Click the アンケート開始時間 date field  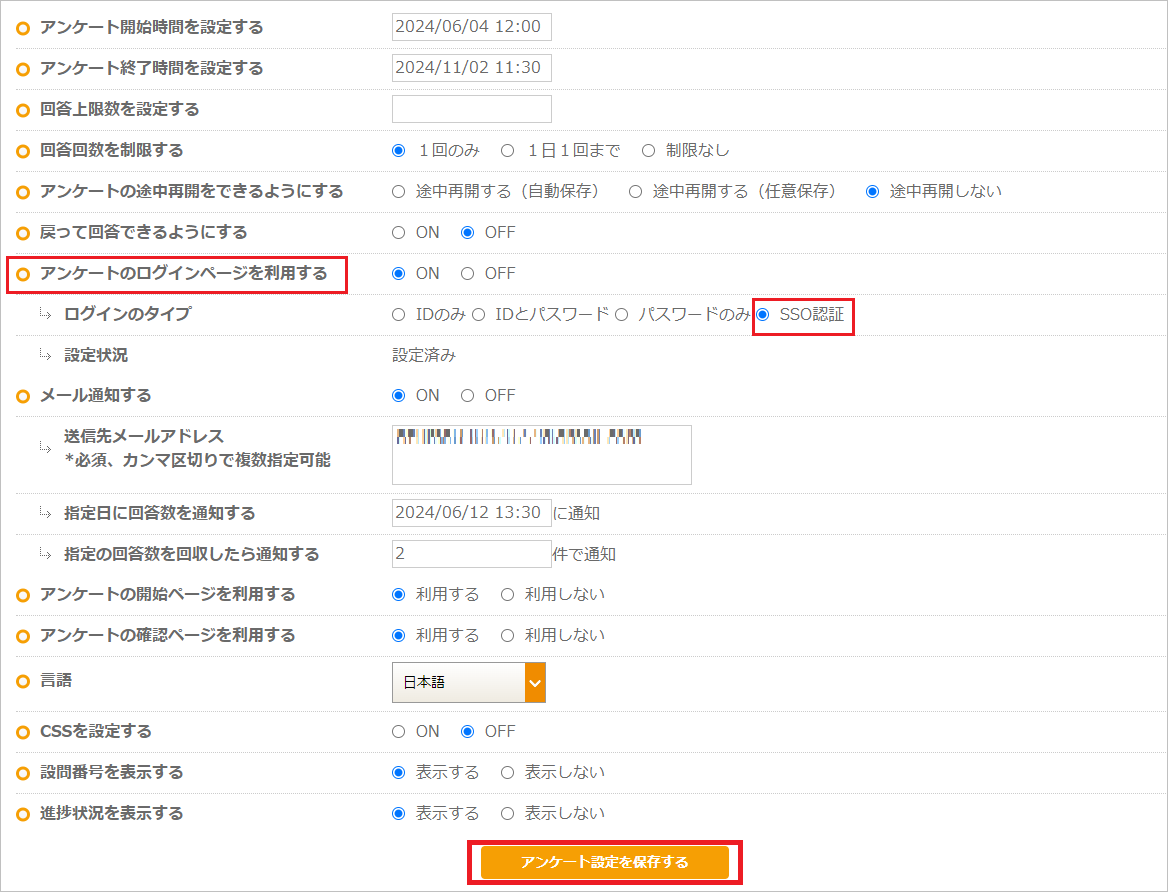(472, 27)
